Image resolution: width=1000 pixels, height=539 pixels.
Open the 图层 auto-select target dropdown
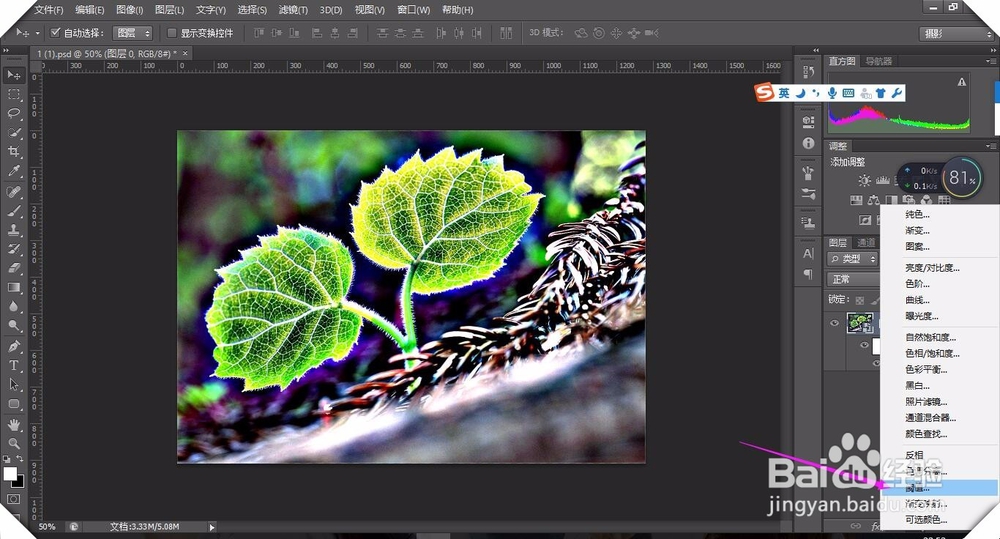133,33
